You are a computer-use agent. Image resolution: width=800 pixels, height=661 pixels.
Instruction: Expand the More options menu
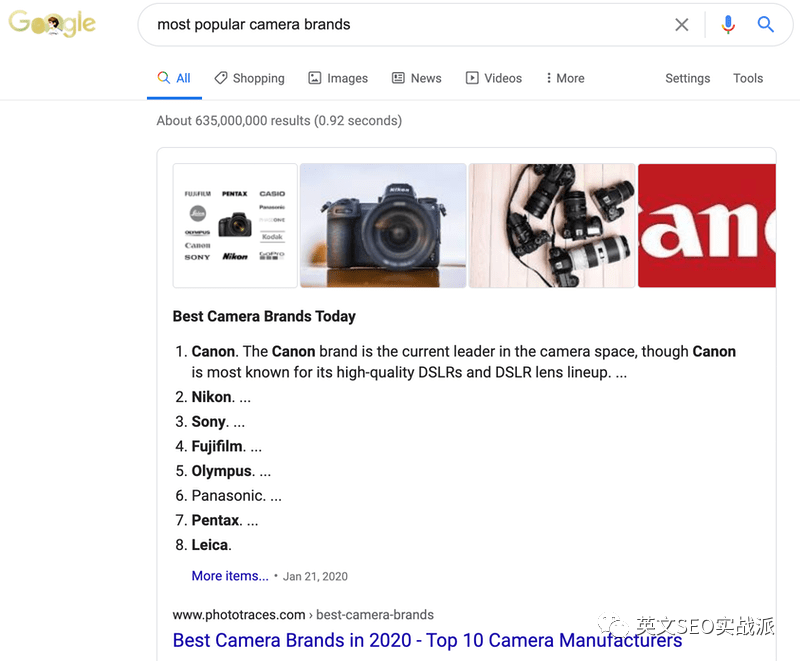tap(565, 78)
